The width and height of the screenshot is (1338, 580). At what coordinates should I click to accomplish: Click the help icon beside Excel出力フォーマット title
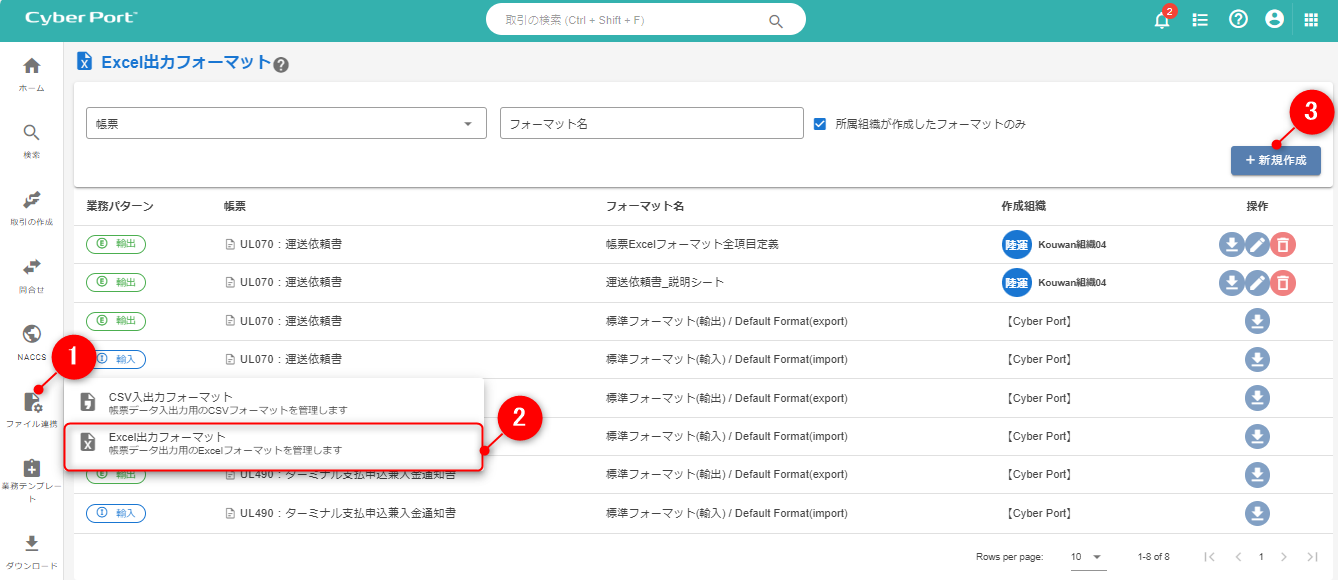tap(281, 65)
